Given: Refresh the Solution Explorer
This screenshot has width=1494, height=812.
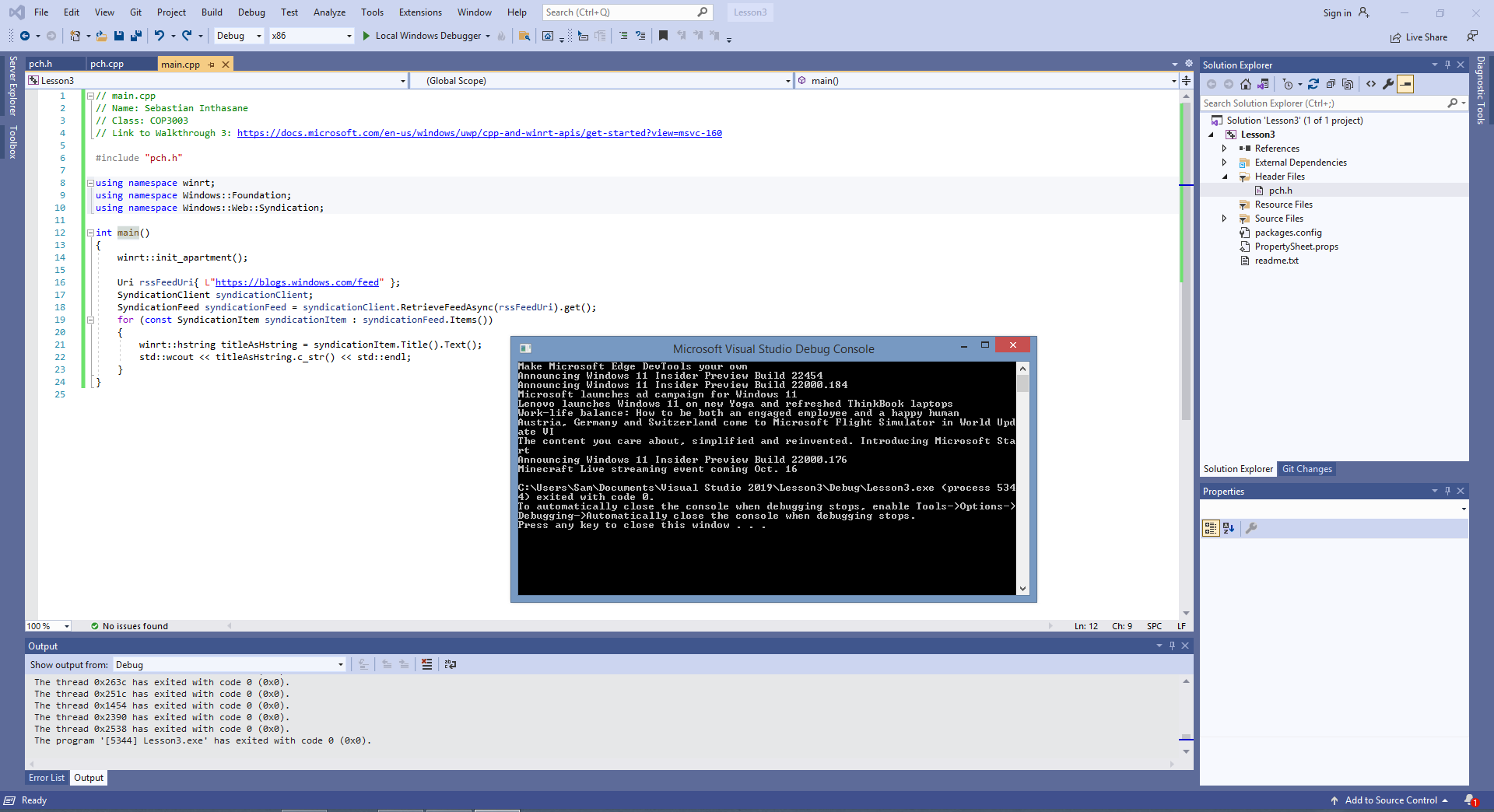Looking at the screenshot, I should coord(1313,84).
